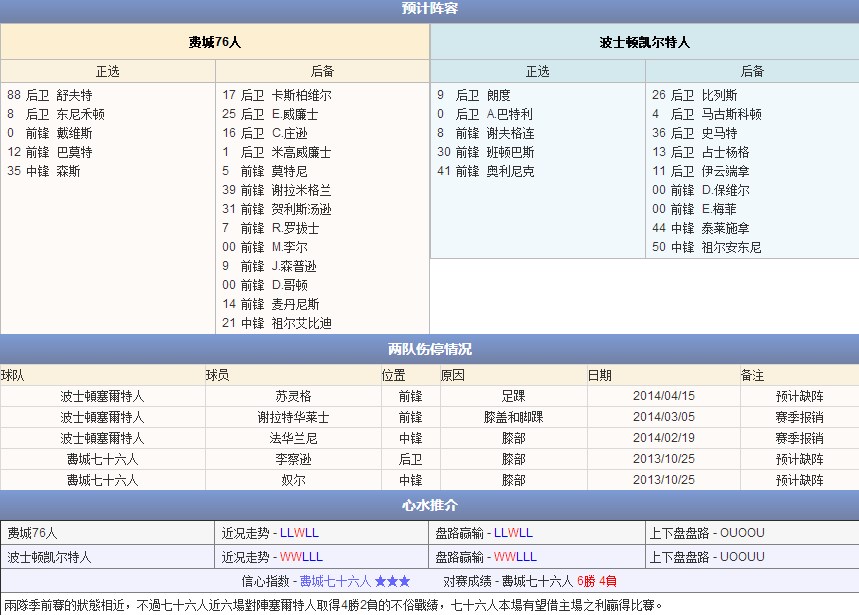The image size is (859, 615).
Task: Select Celtics forward '谢夫格连'
Action: click(511, 133)
